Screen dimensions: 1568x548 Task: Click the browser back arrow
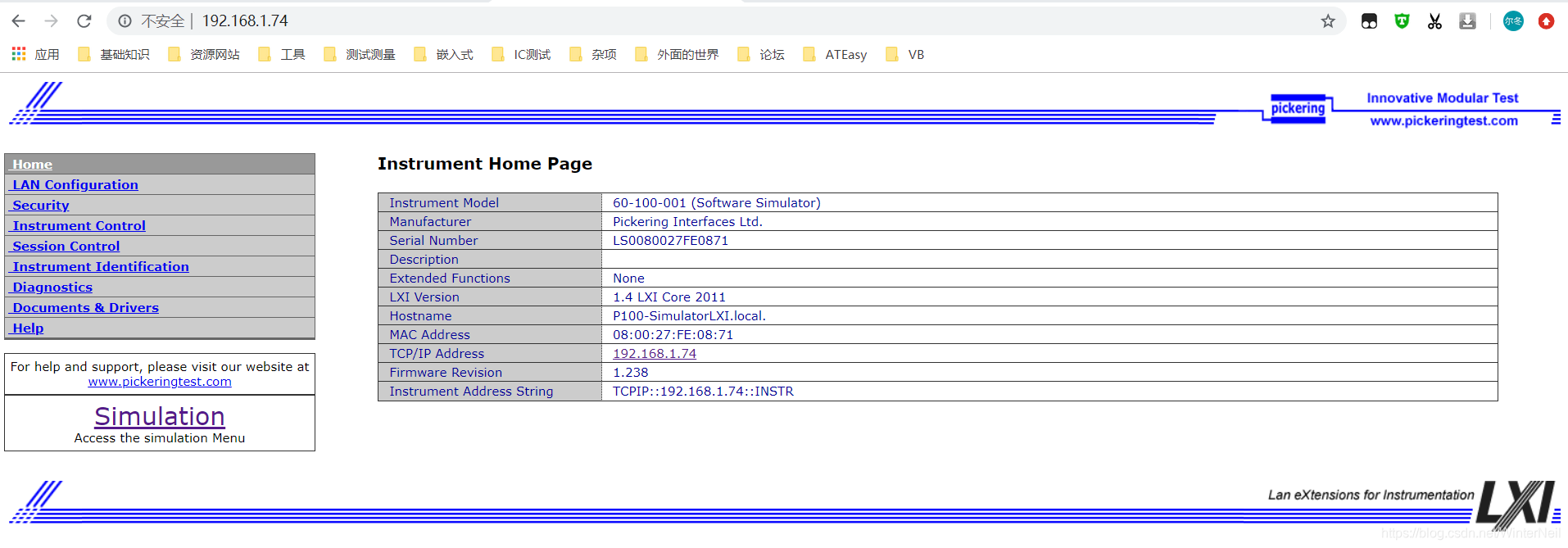pos(18,21)
